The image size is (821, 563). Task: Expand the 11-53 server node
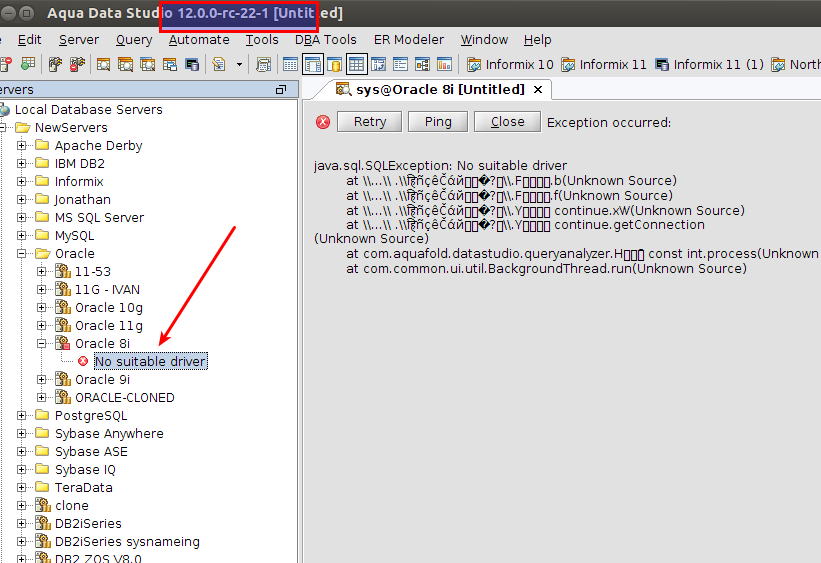coord(42,271)
